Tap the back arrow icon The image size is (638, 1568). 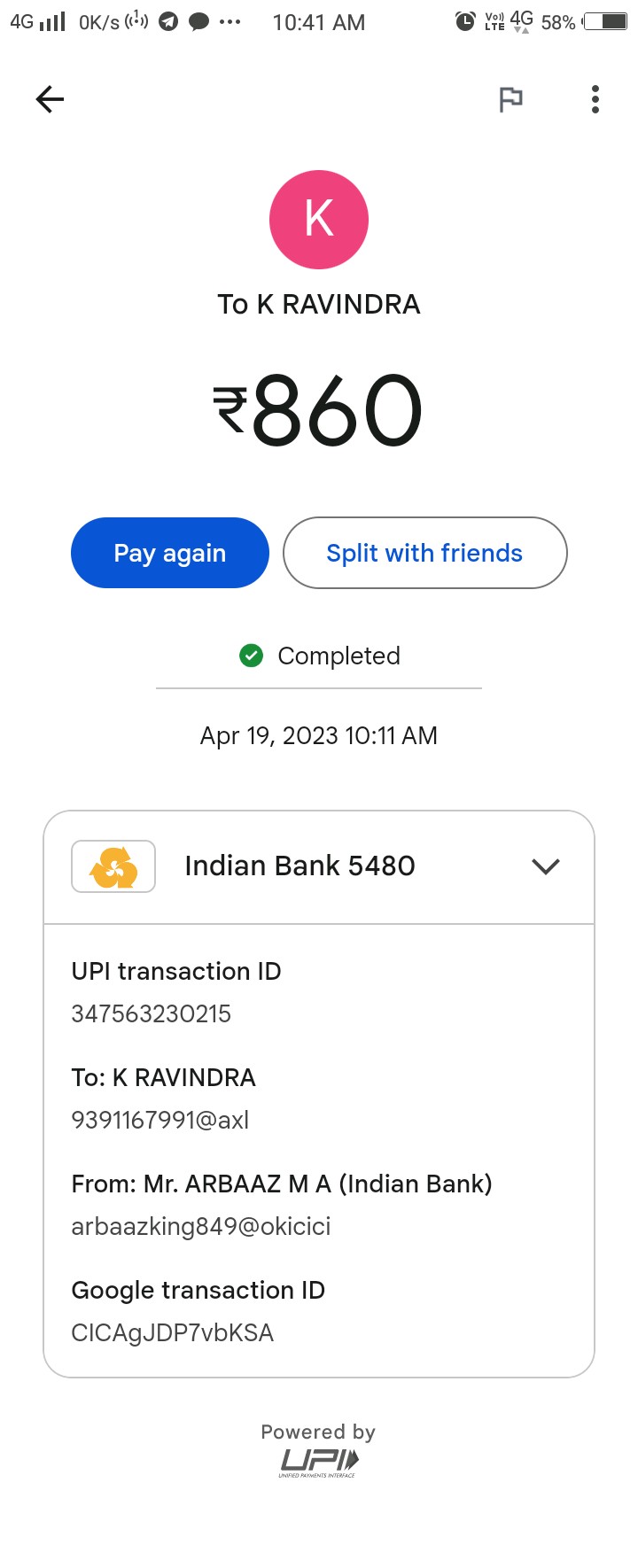pos(50,99)
